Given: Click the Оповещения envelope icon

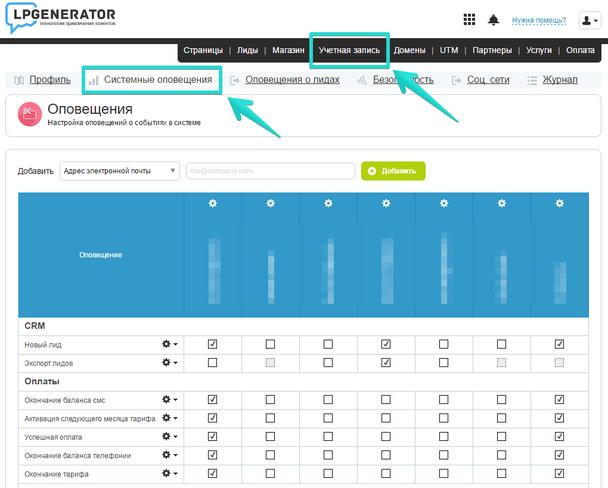Looking at the screenshot, I should point(29,114).
